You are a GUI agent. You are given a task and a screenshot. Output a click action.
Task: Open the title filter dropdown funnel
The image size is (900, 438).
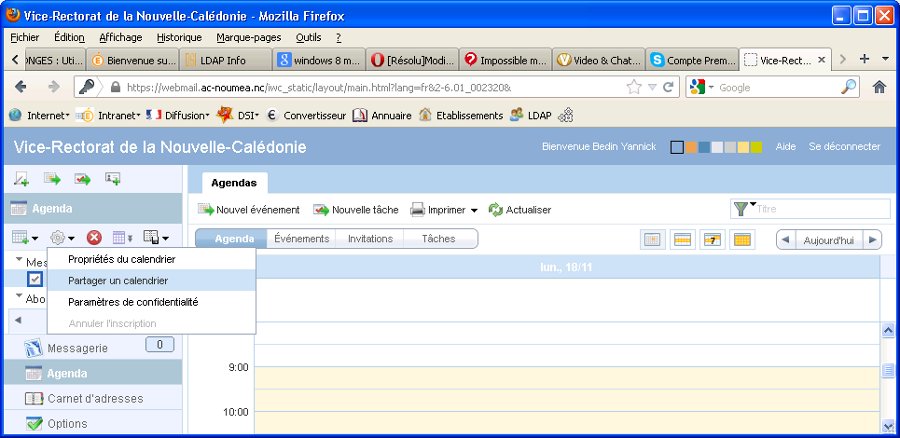[x=743, y=209]
